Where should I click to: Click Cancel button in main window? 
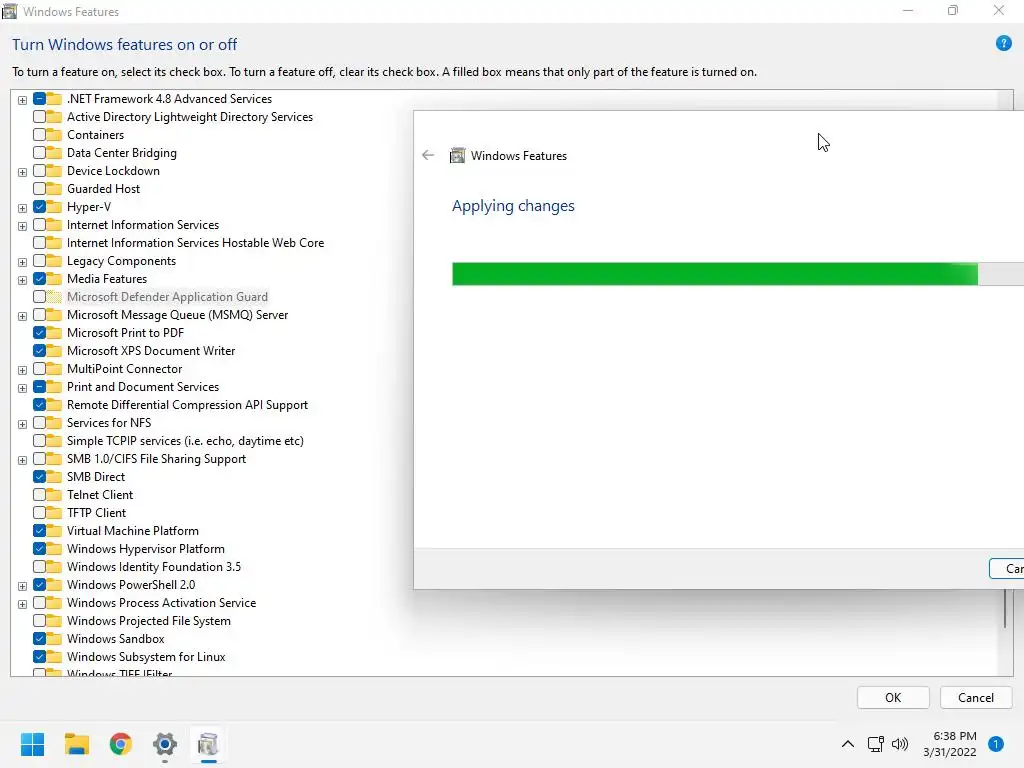976,697
